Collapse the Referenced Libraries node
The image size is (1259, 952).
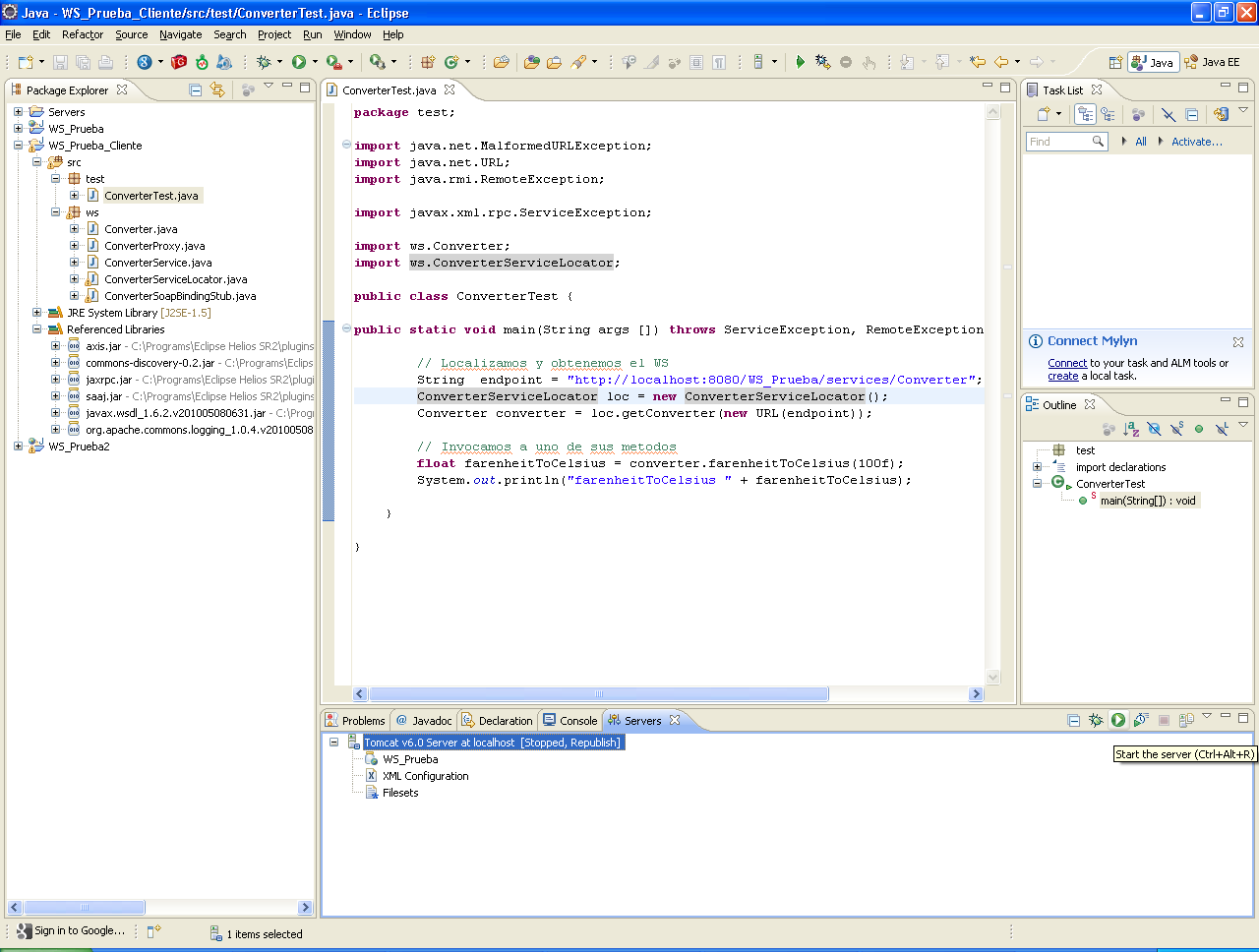[37, 329]
